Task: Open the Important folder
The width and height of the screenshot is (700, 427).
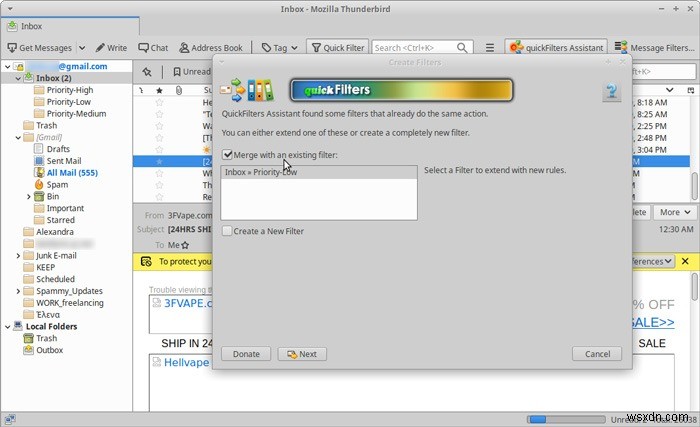Action: click(x=65, y=208)
